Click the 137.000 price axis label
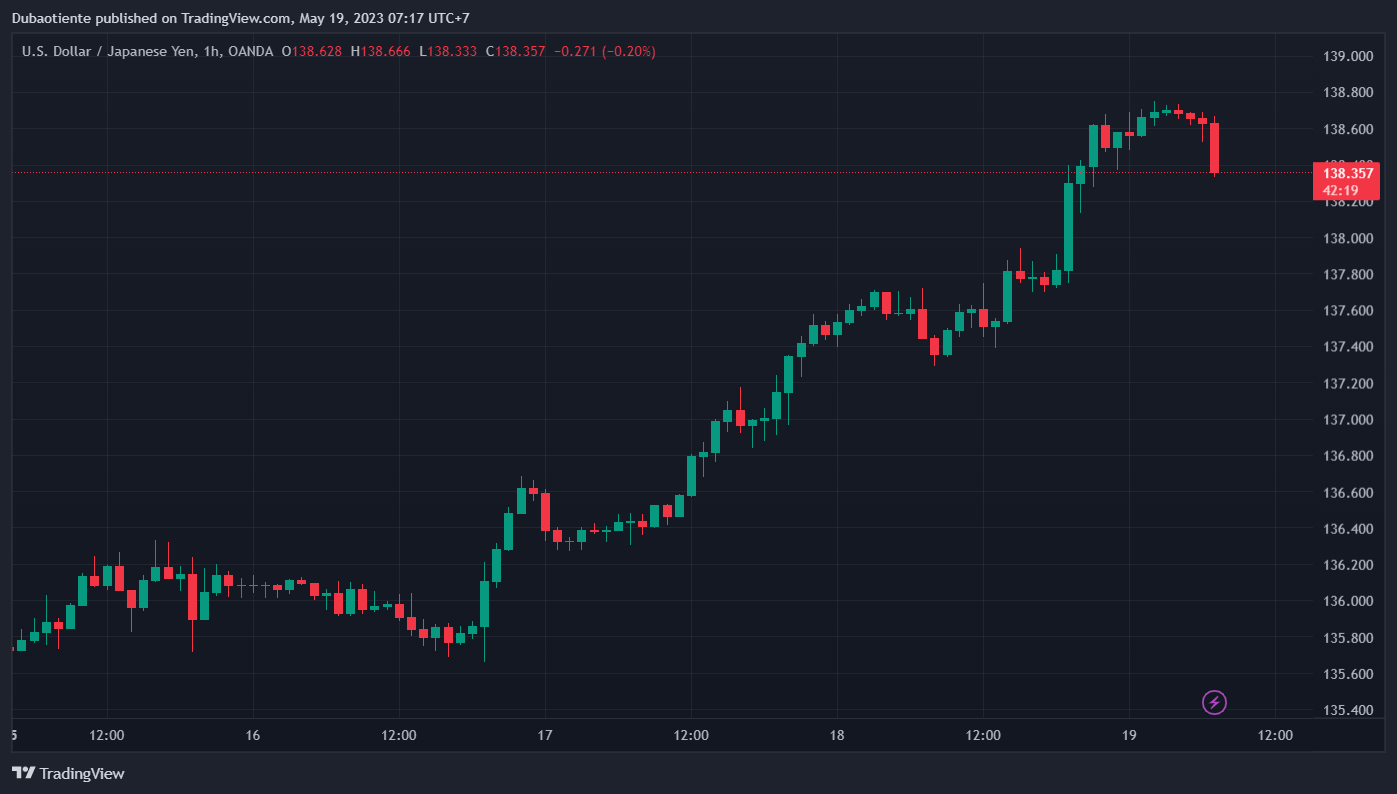Viewport: 1397px width, 794px height. pyautogui.click(x=1347, y=420)
